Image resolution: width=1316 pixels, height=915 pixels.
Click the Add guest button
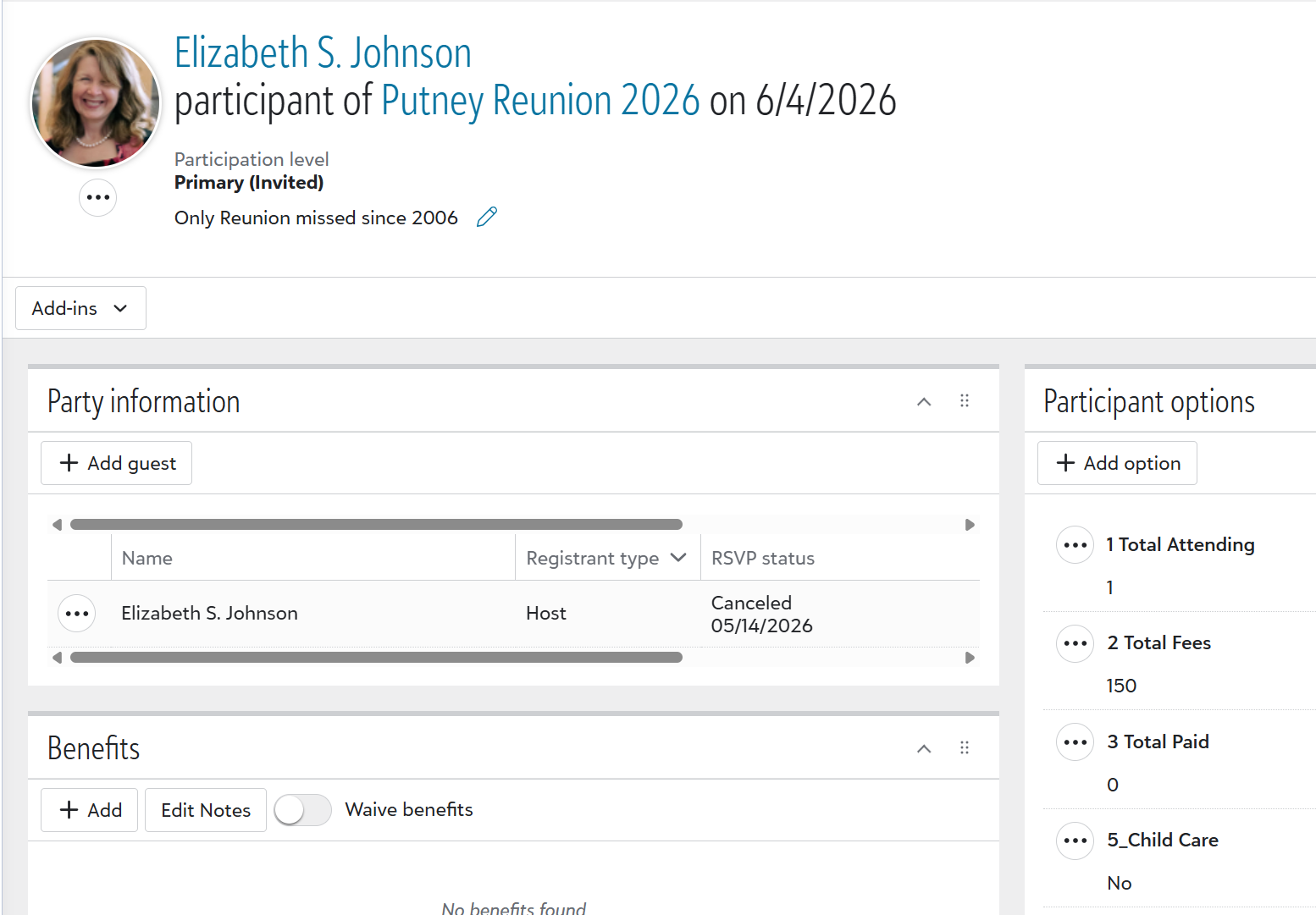(x=116, y=463)
